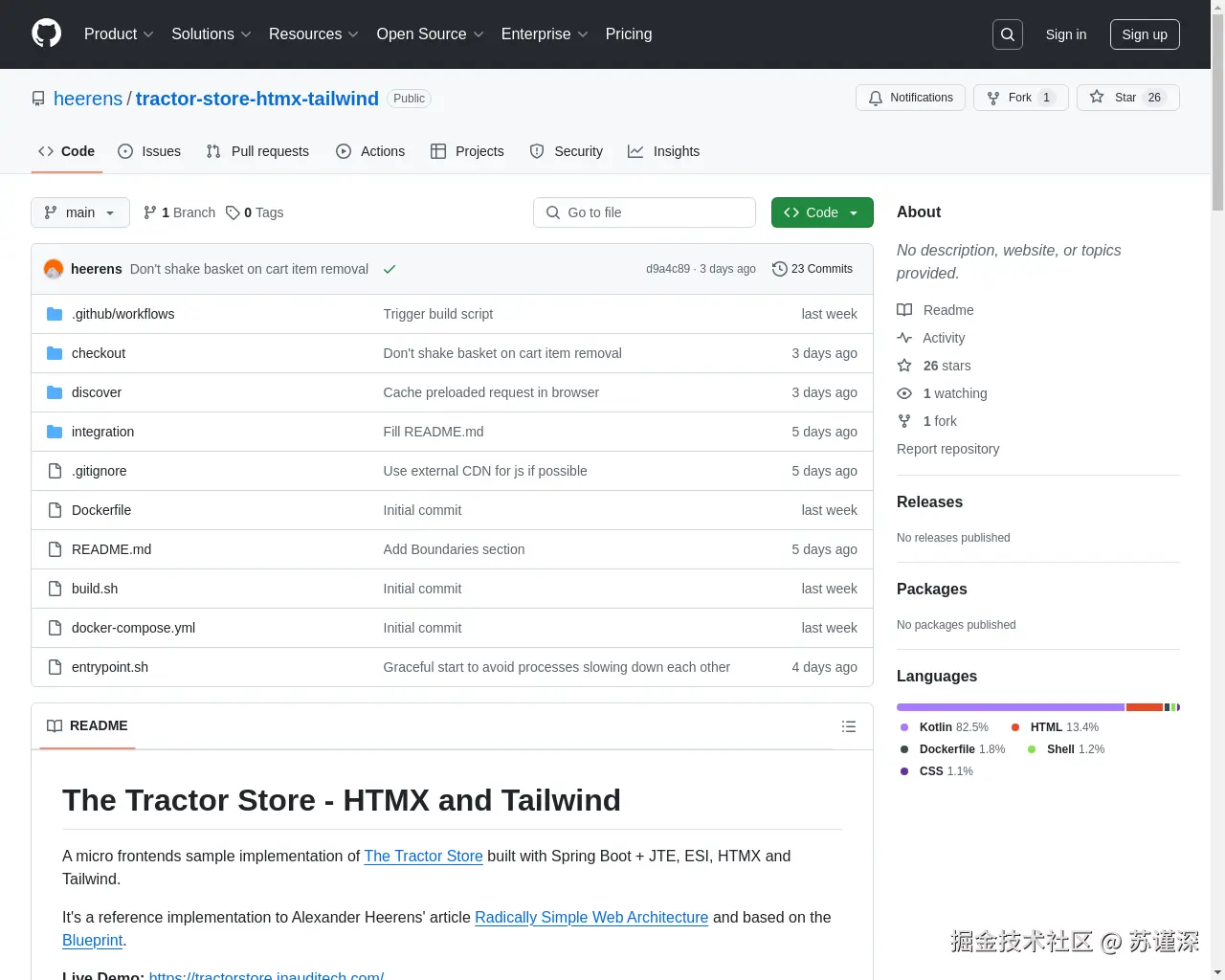
Task: Click the verified checkmark on latest commit
Action: tap(390, 269)
